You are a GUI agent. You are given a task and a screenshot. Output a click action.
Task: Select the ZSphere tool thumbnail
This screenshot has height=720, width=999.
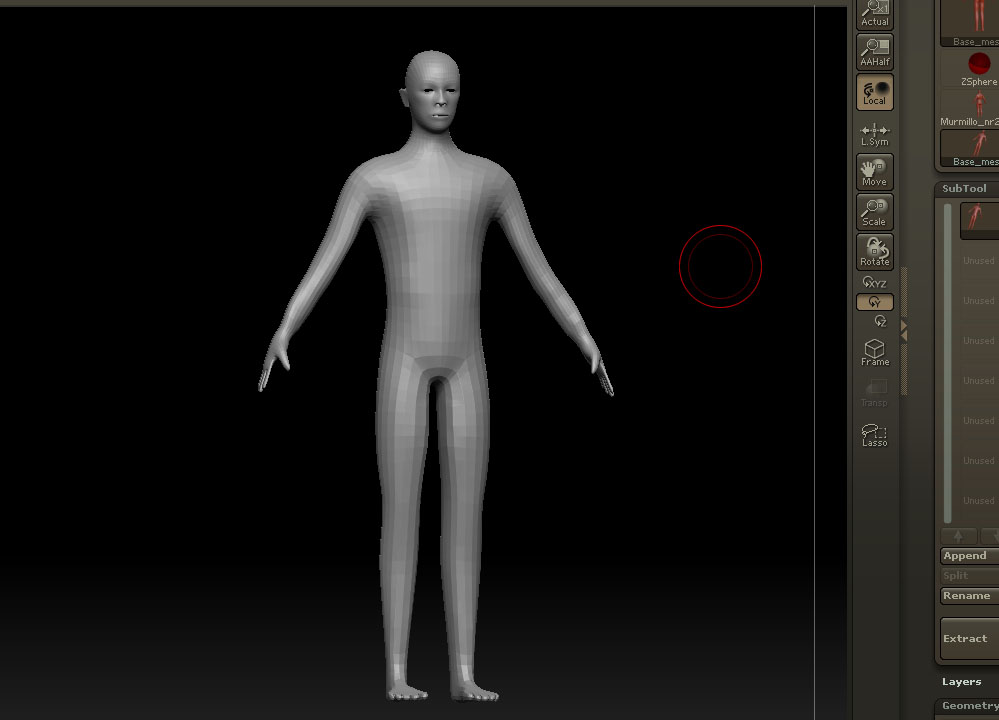[x=979, y=69]
